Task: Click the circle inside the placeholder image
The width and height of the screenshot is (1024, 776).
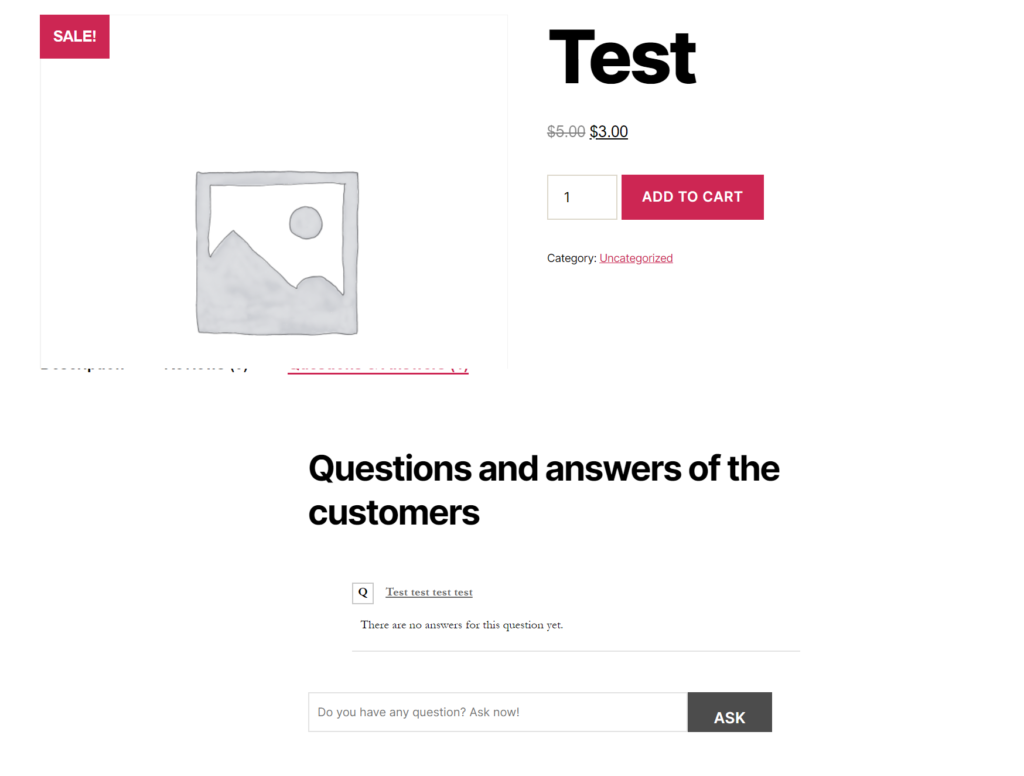Action: [306, 222]
